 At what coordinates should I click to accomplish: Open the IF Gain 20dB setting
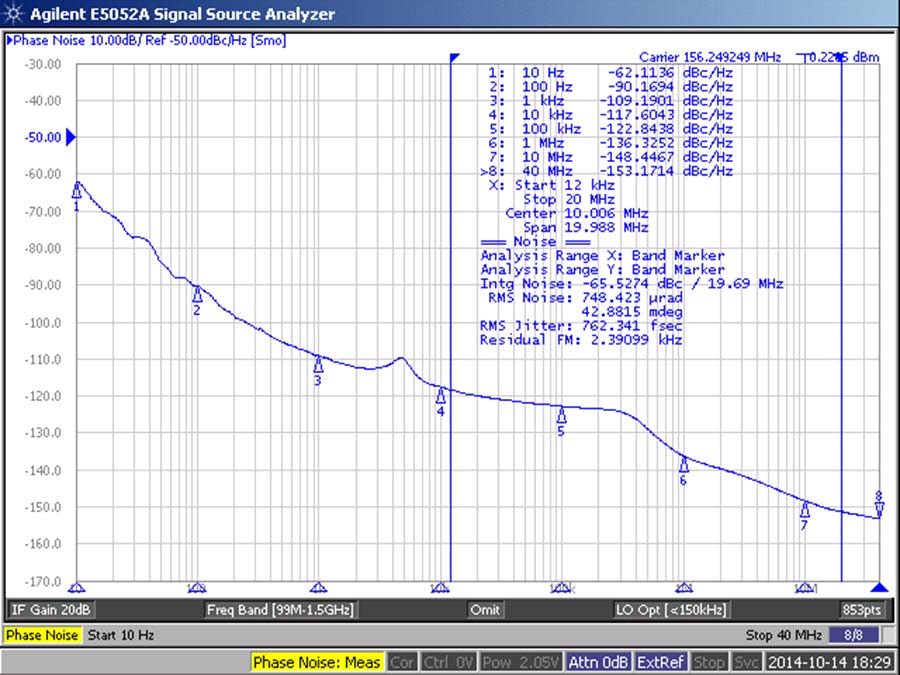click(51, 610)
